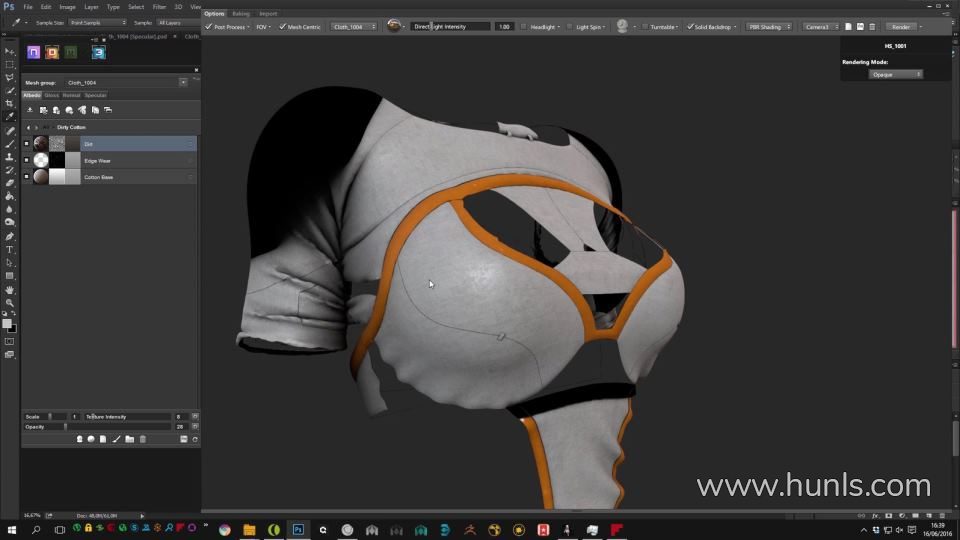Click the refresh icon in layer panel bottom

tap(195, 439)
